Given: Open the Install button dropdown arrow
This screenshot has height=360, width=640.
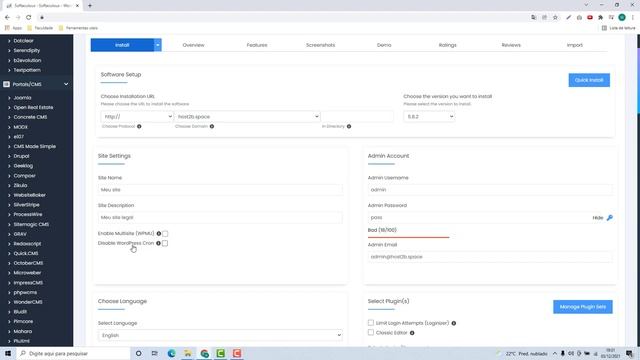Looking at the screenshot, I should [158, 45].
